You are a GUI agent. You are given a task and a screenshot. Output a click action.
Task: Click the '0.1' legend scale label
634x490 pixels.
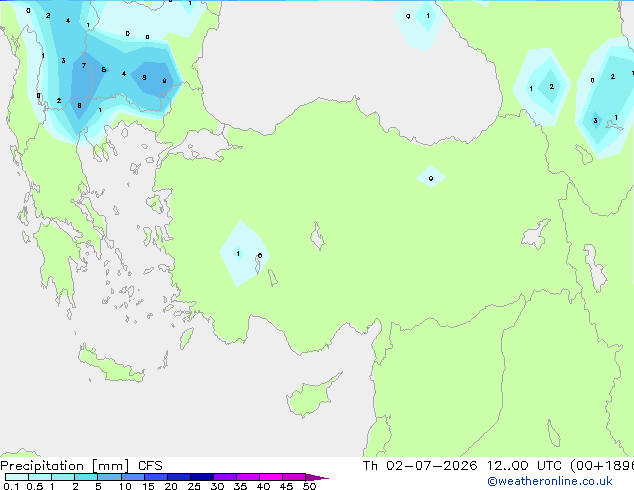tap(11, 486)
